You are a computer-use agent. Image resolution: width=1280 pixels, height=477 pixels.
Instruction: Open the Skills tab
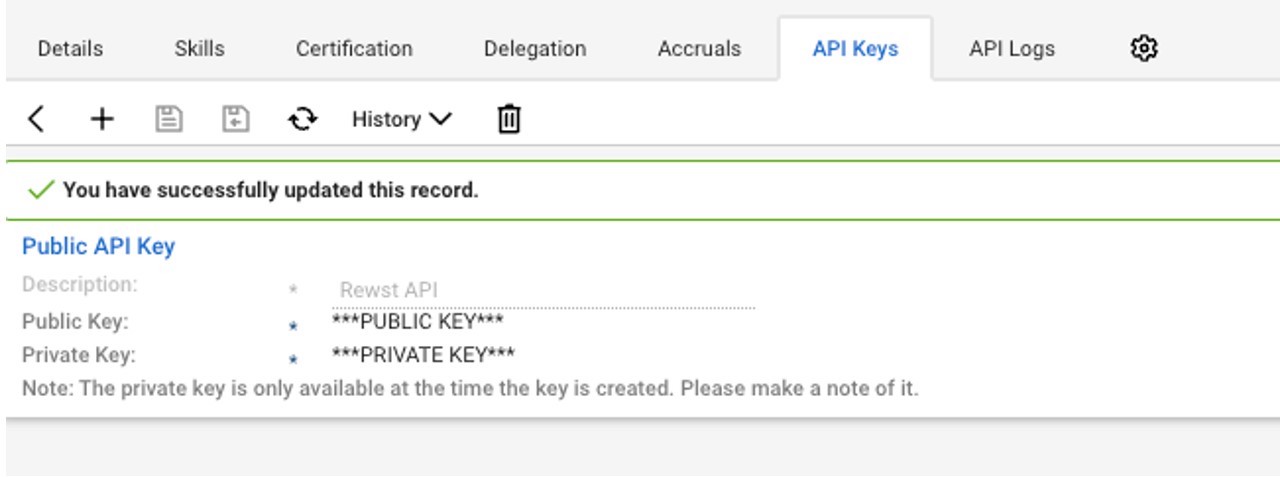[x=199, y=49]
